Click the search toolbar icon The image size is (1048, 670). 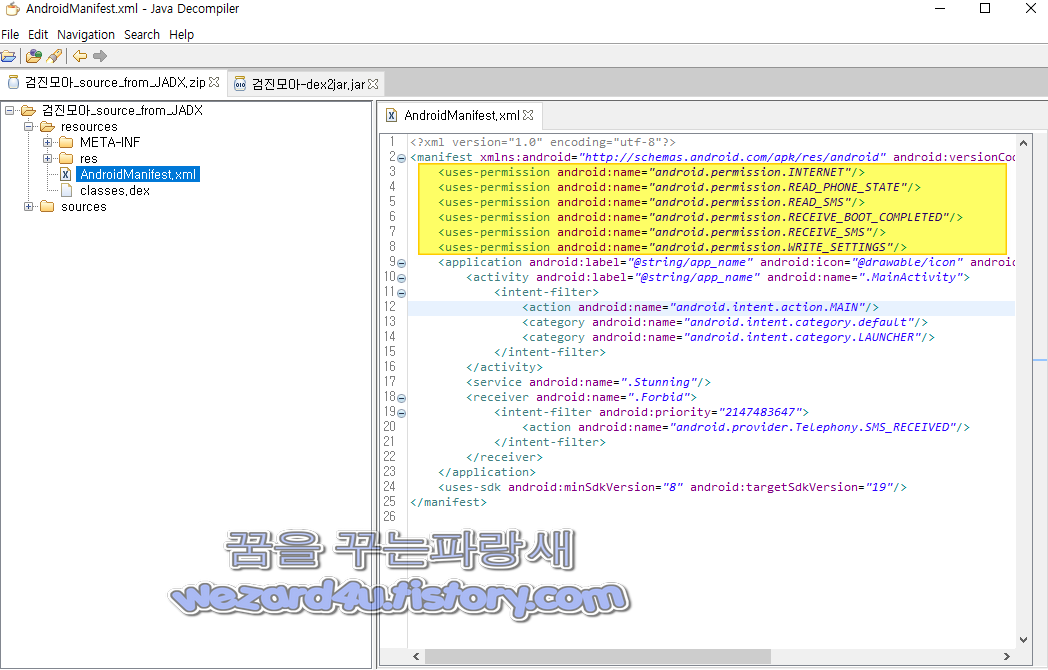click(x=53, y=56)
